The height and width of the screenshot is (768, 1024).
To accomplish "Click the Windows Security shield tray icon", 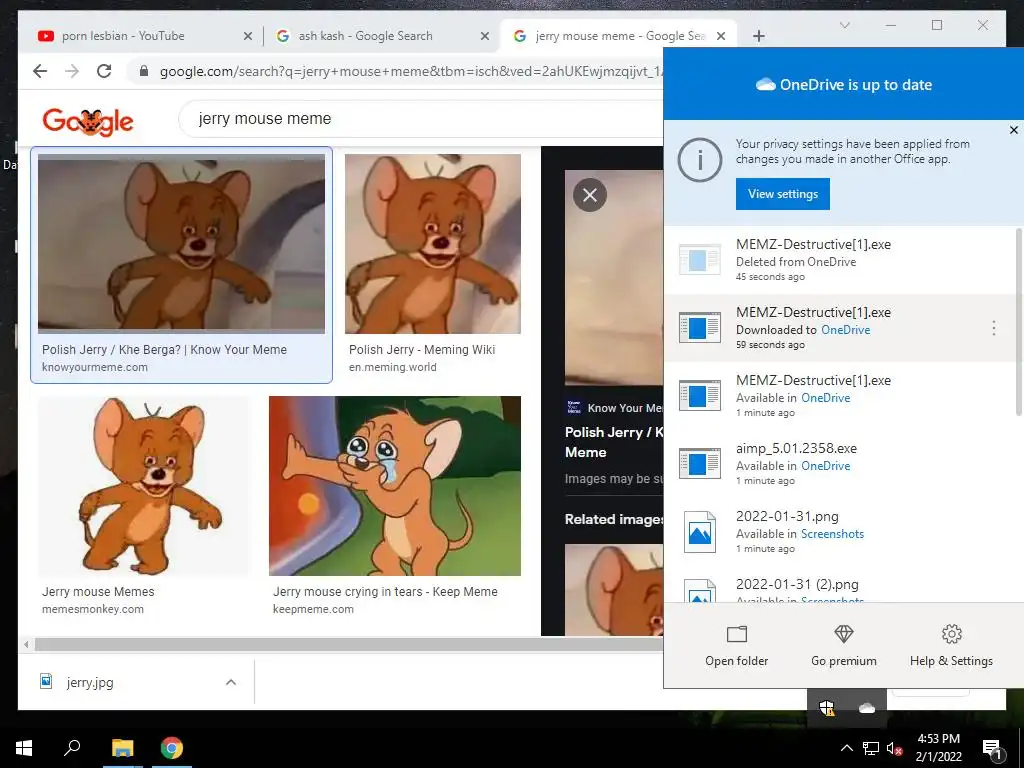I will [827, 707].
